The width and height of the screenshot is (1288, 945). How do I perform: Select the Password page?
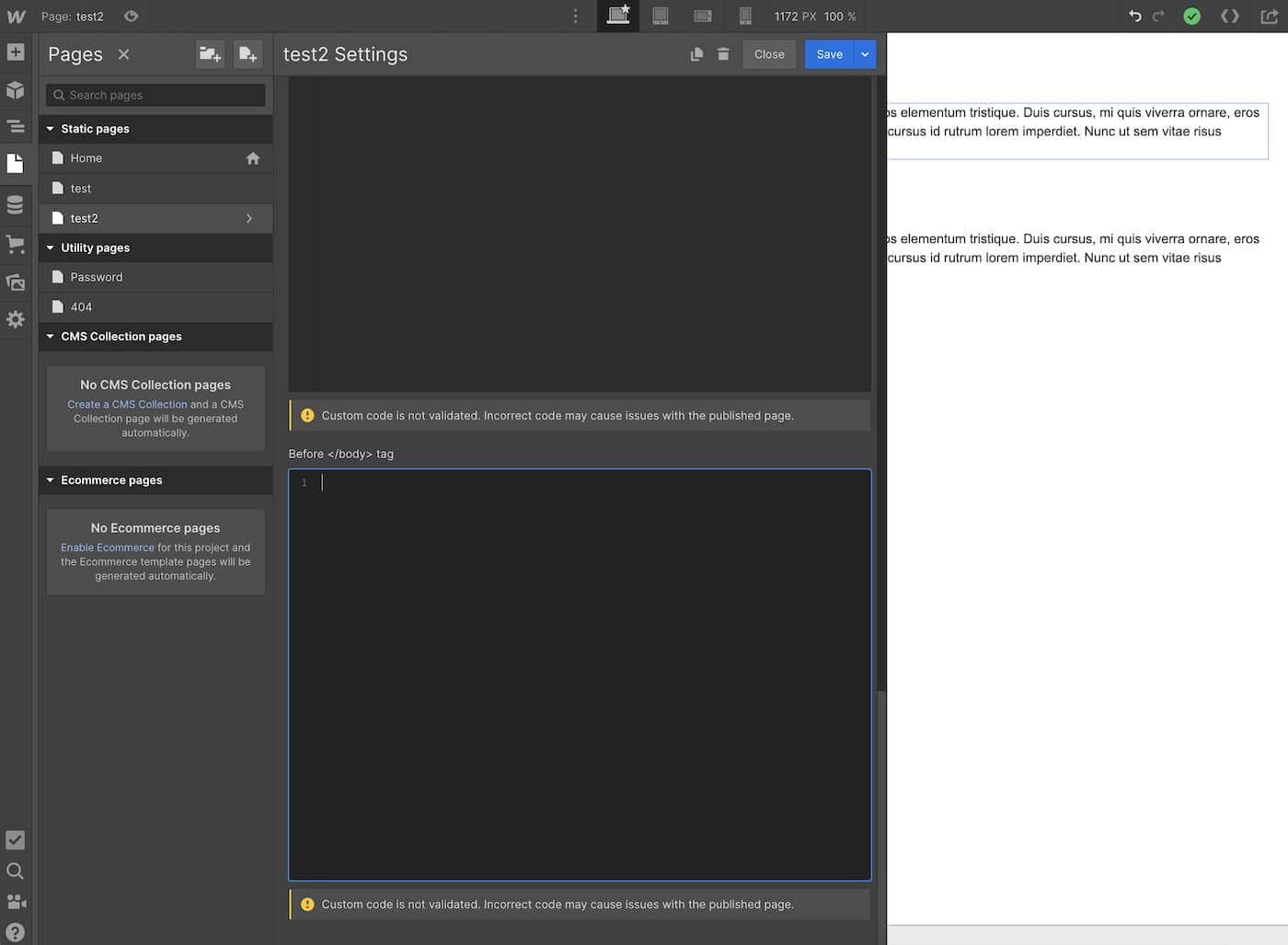[x=155, y=277]
